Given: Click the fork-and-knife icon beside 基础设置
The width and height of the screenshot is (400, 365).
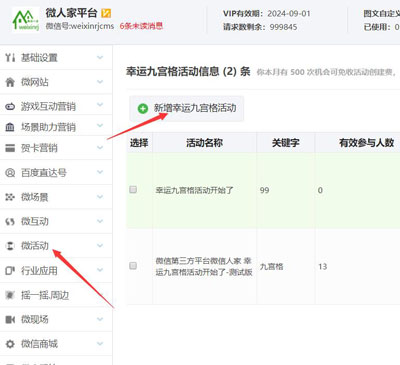Looking at the screenshot, I should pos(10,58).
